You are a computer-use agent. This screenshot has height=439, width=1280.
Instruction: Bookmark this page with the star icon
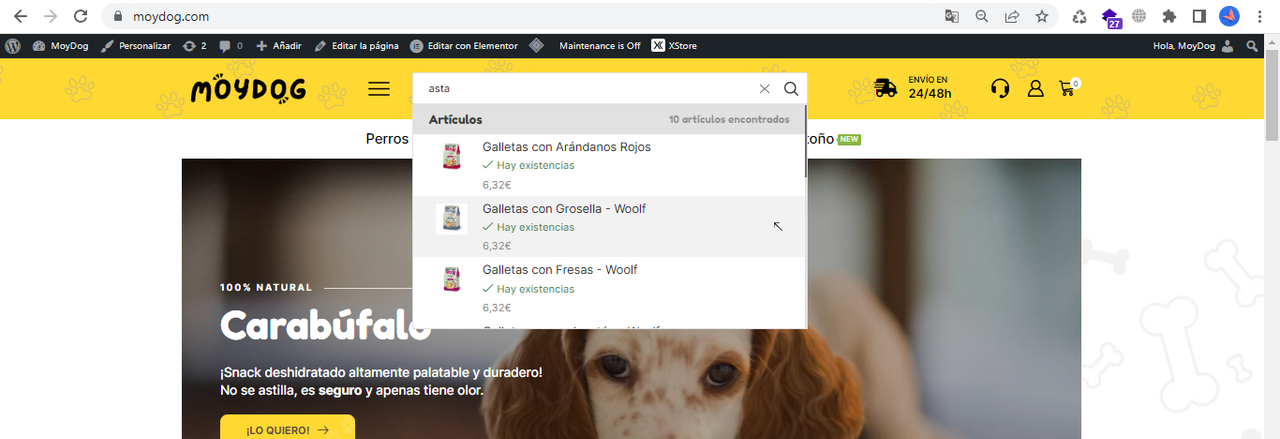point(1042,16)
